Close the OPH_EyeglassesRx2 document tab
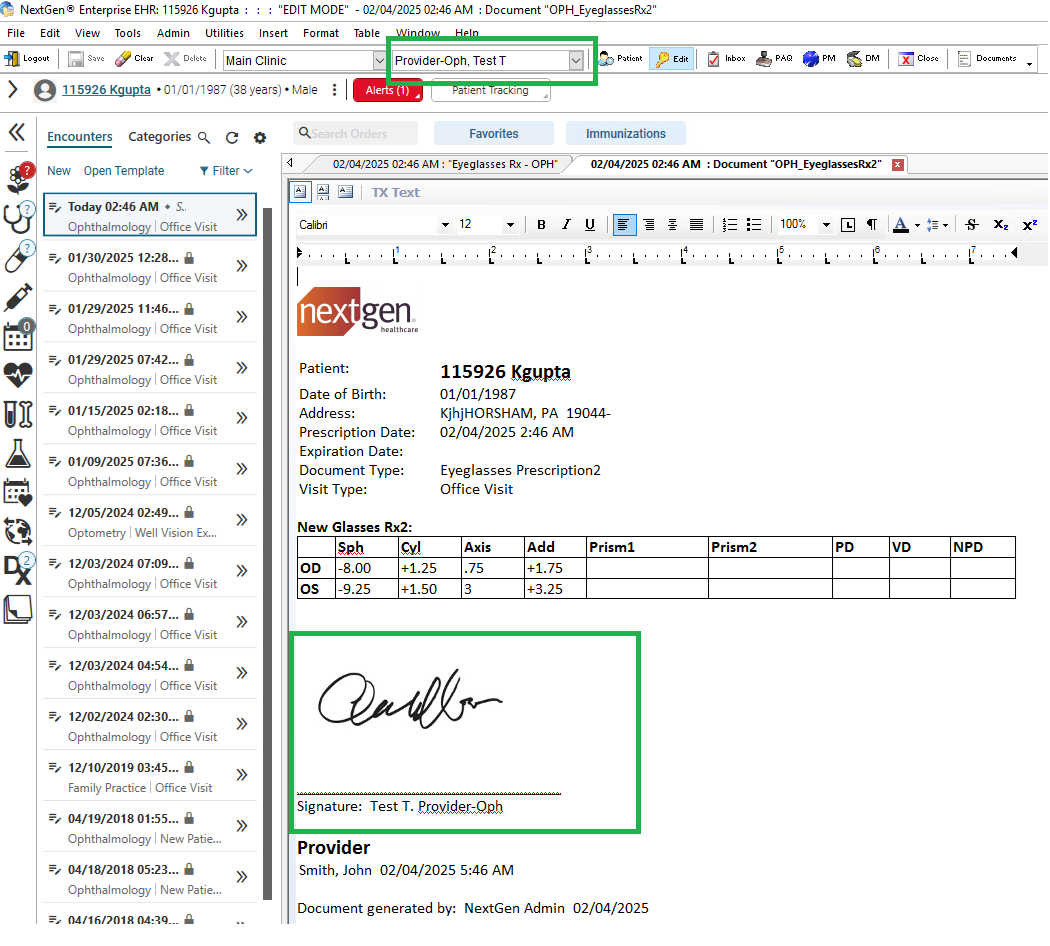Image resolution: width=1050 pixels, height=946 pixels. coord(898,165)
